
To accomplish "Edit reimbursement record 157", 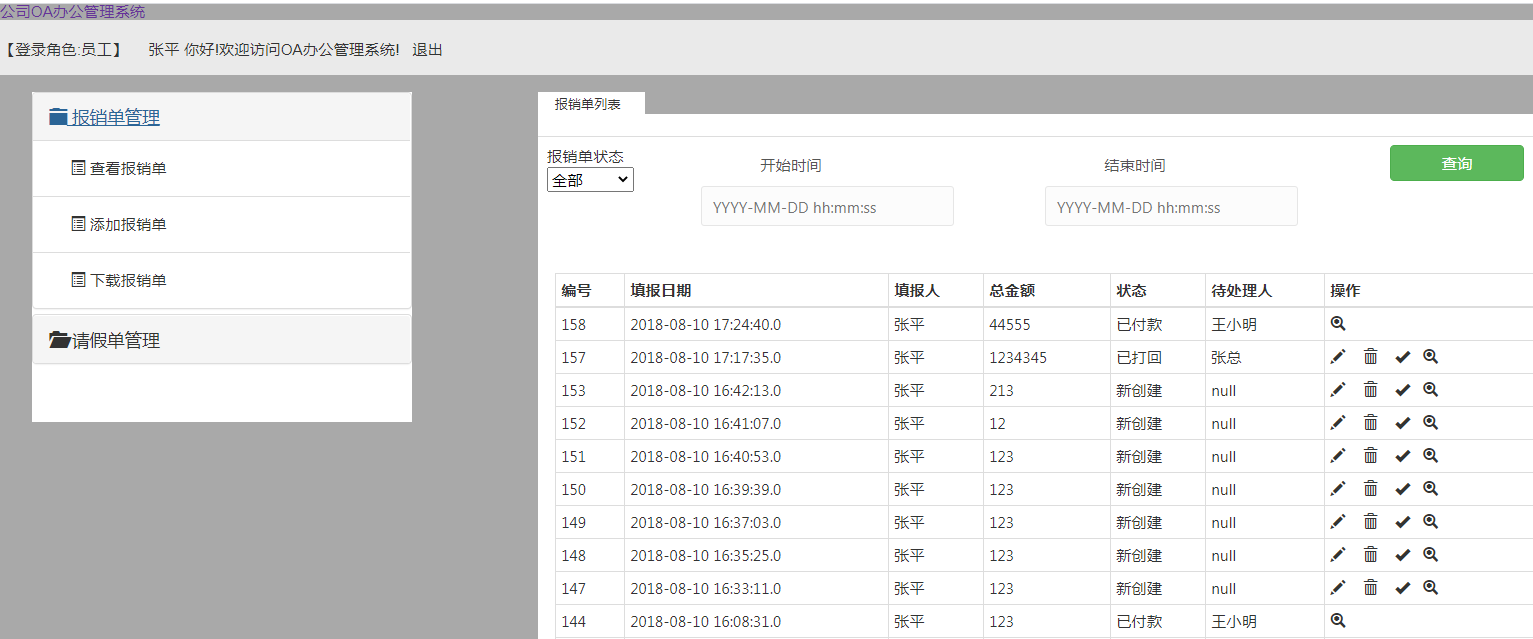I will (x=1338, y=357).
